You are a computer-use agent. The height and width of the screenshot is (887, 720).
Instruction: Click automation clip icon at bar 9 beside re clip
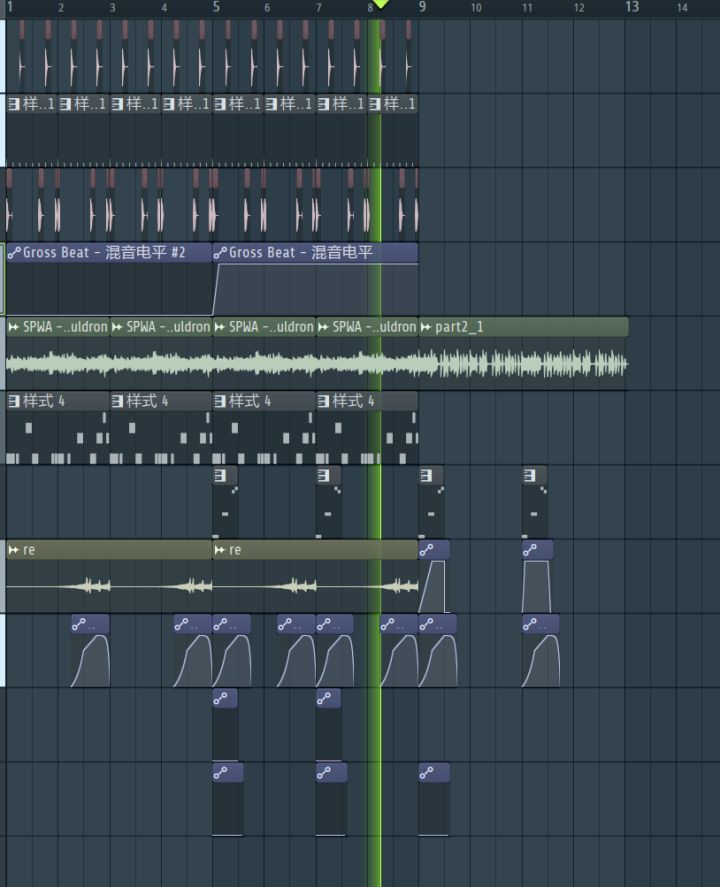point(426,550)
